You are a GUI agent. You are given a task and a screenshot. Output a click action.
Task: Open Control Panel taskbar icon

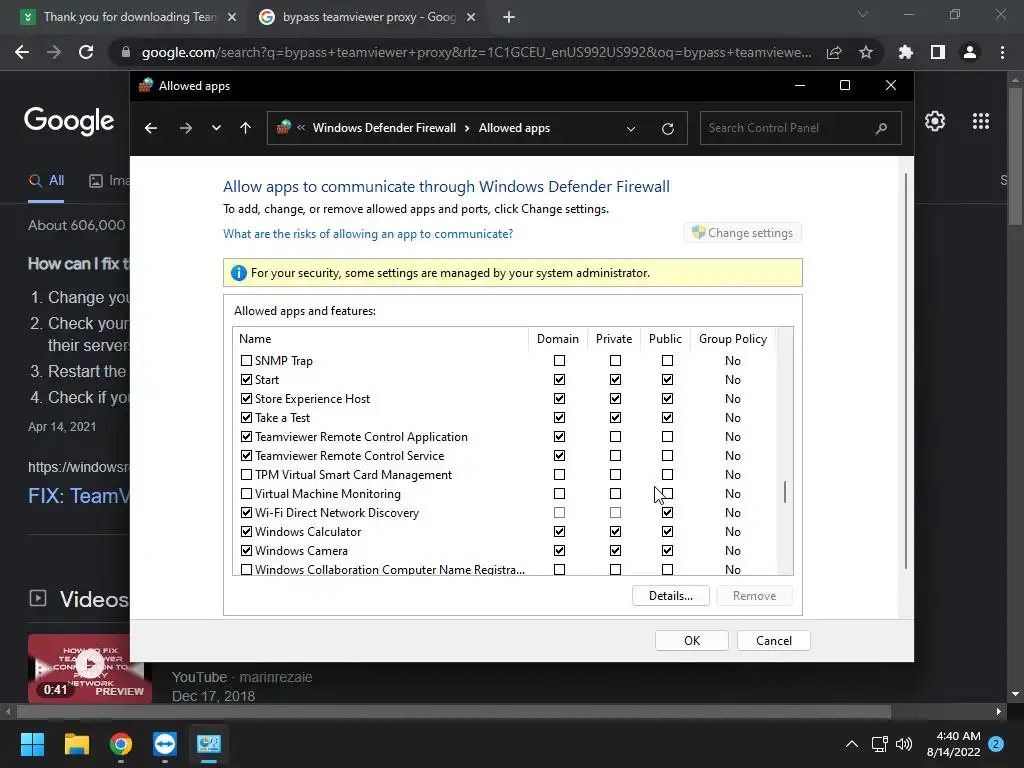(209, 744)
